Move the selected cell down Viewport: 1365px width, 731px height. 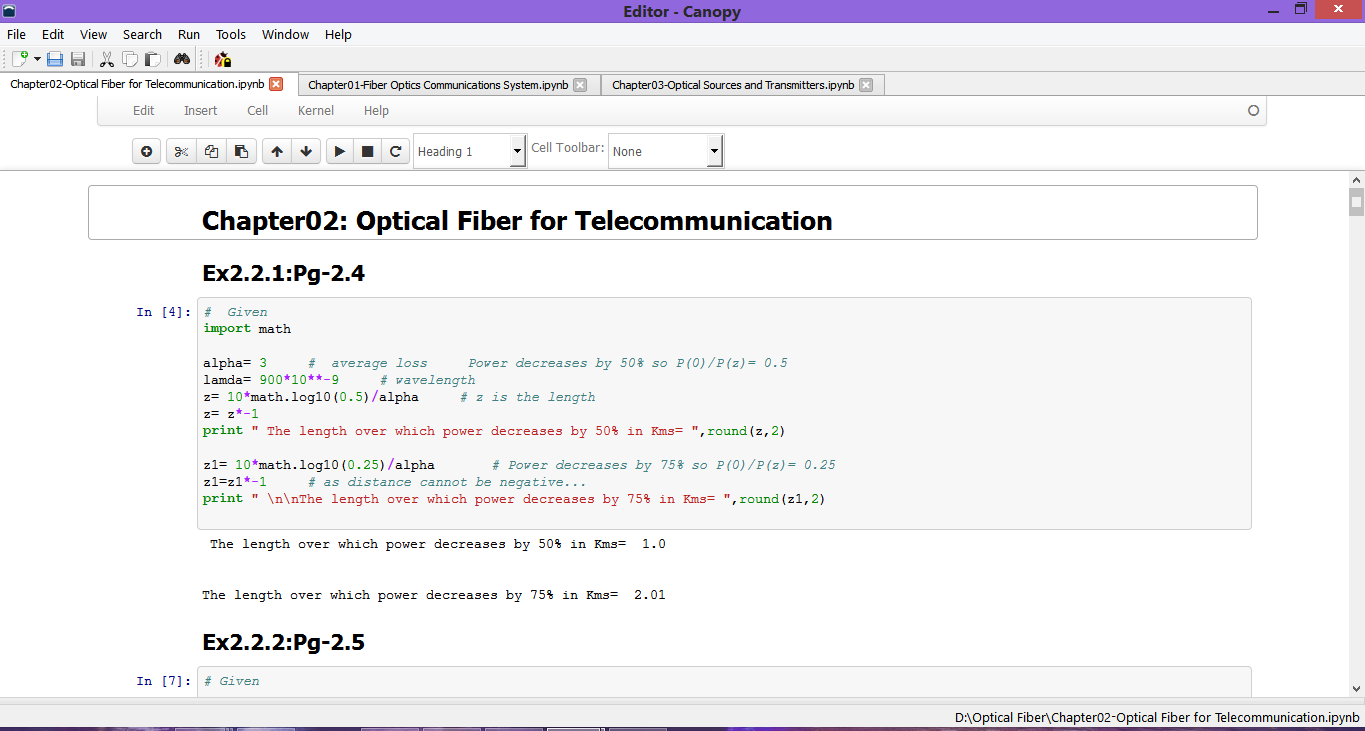pos(306,152)
